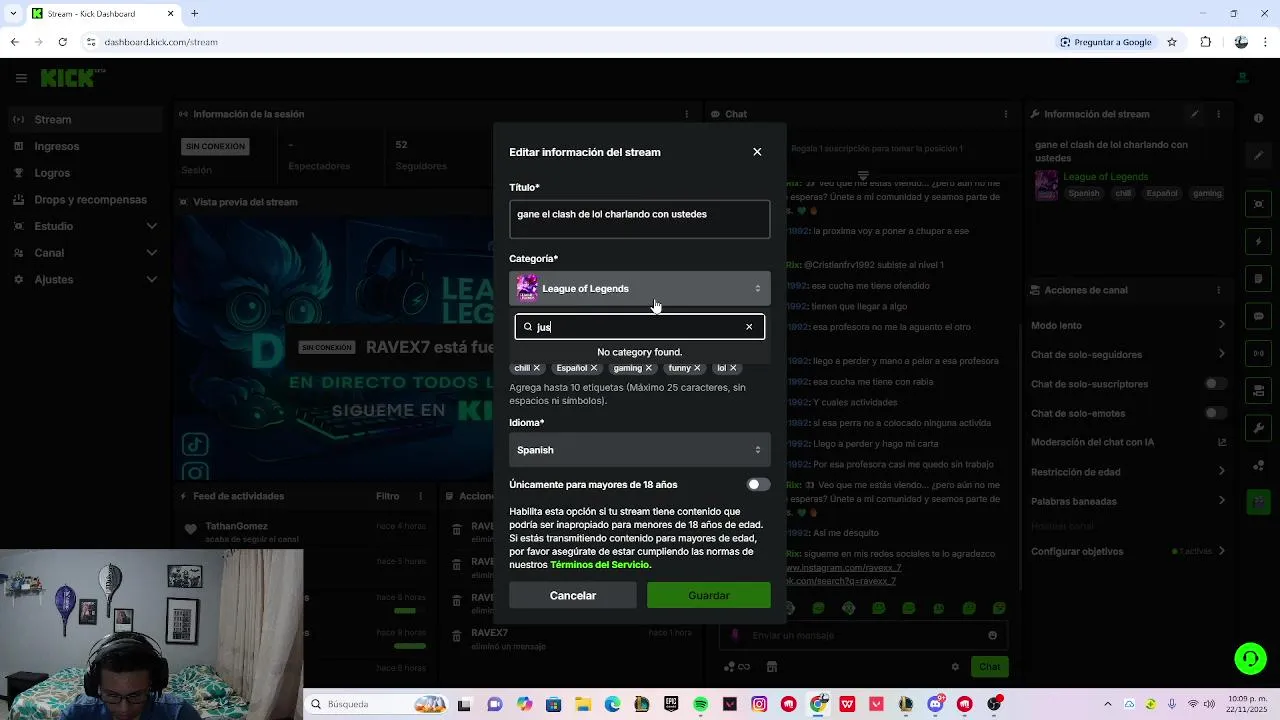Screen dimensions: 1280x720
Task: Click the info icon in right toolbar
Action: tap(1259, 118)
